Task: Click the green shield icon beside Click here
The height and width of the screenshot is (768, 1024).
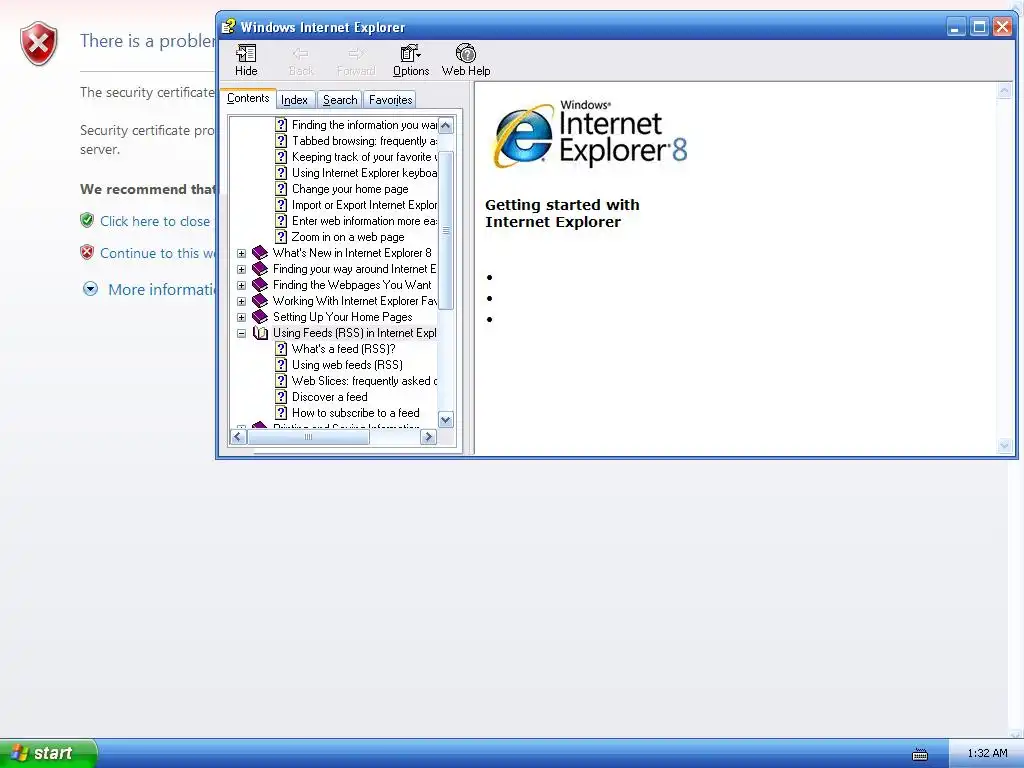Action: pos(87,220)
